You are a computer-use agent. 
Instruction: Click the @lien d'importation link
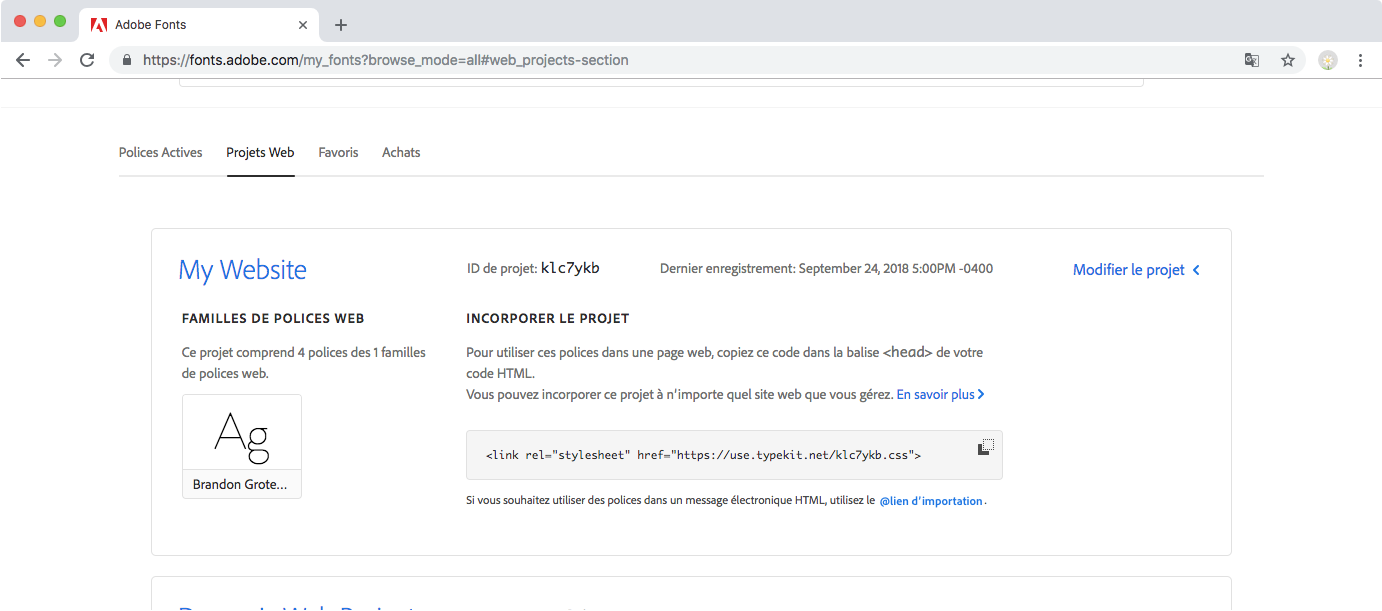pyautogui.click(x=930, y=501)
